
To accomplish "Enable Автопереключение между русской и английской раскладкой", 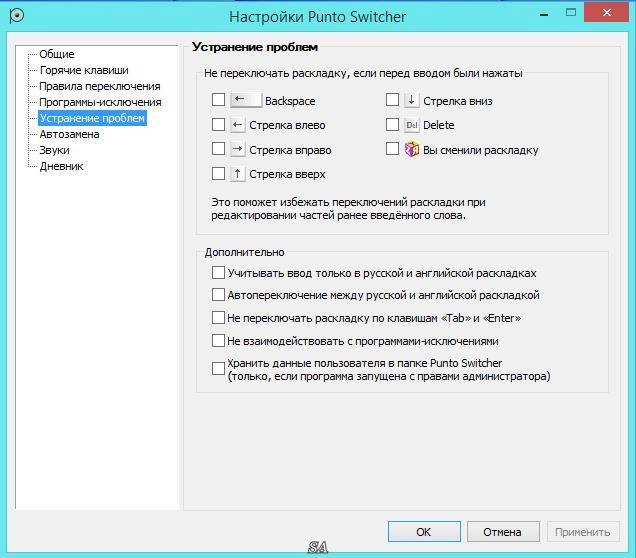I will (218, 294).
